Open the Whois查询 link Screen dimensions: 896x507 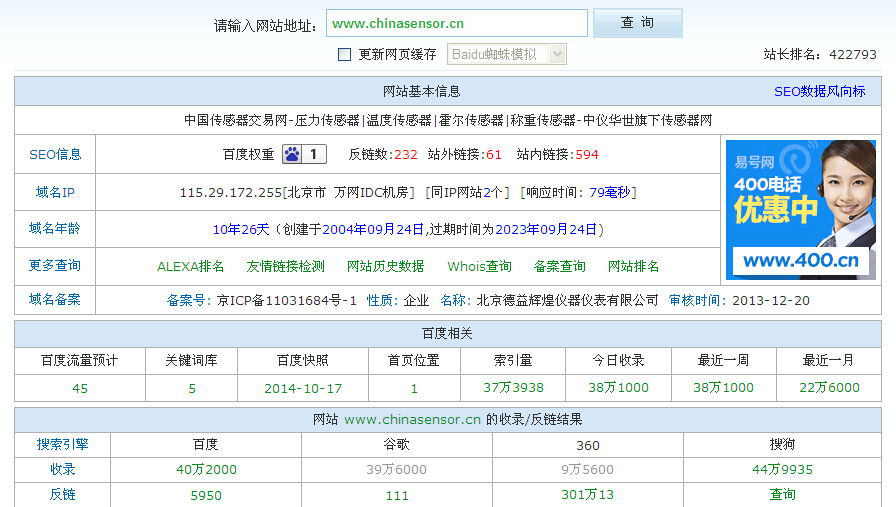[x=479, y=266]
